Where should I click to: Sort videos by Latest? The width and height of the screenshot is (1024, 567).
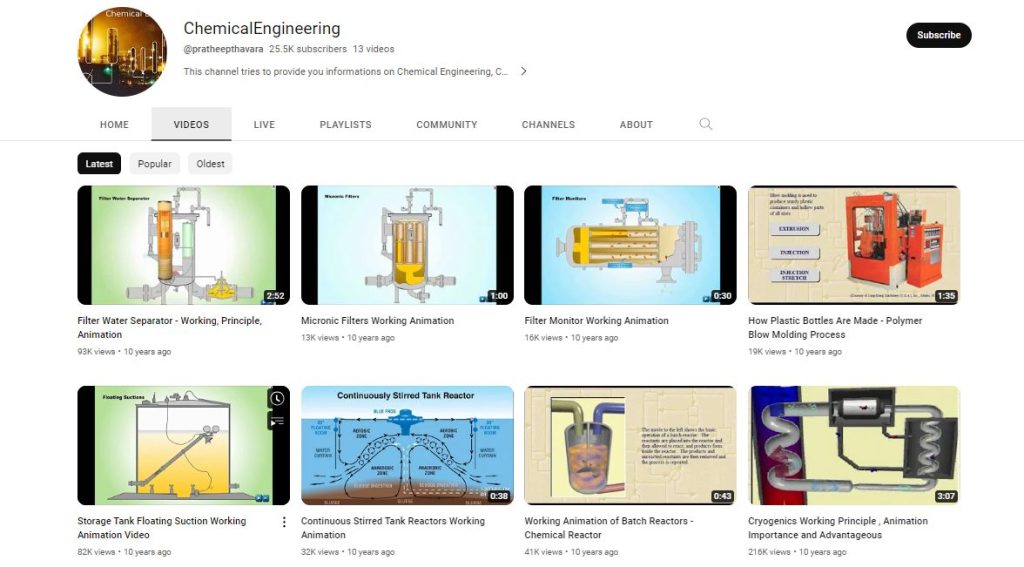click(99, 163)
